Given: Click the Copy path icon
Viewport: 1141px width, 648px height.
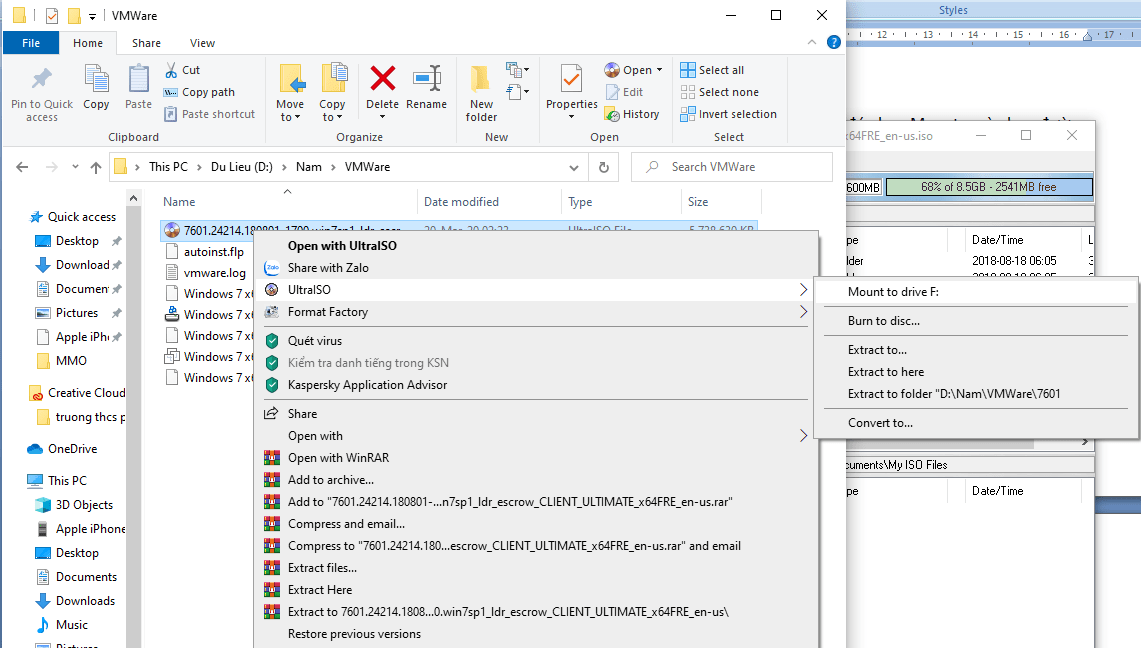Looking at the screenshot, I should 170,92.
